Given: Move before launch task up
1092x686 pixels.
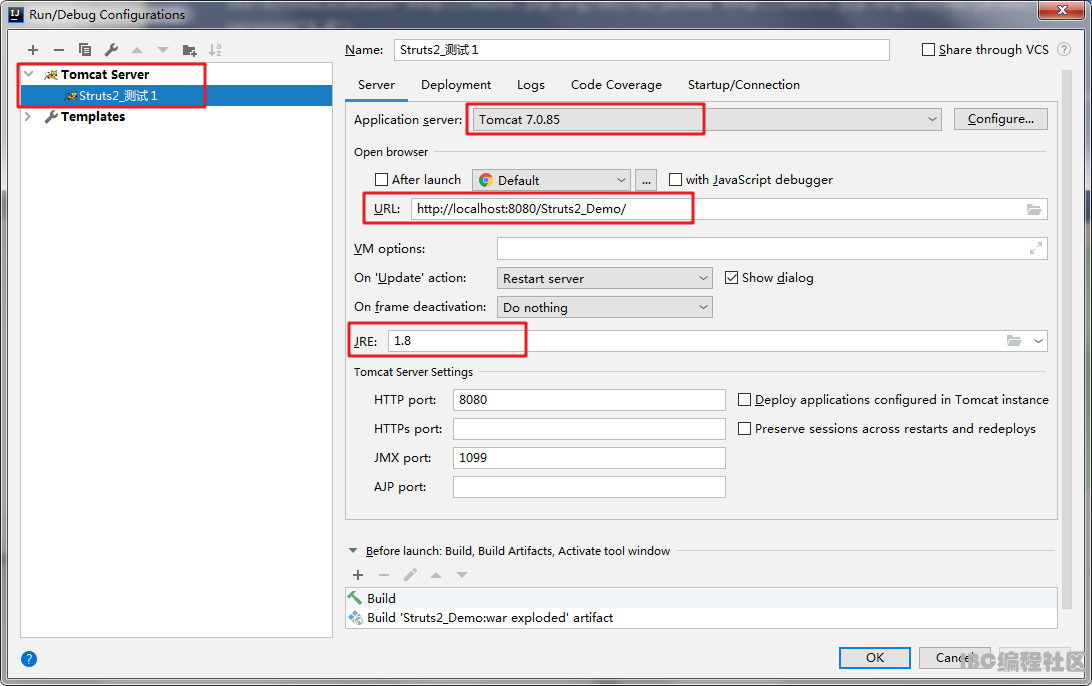Looking at the screenshot, I should [x=436, y=575].
